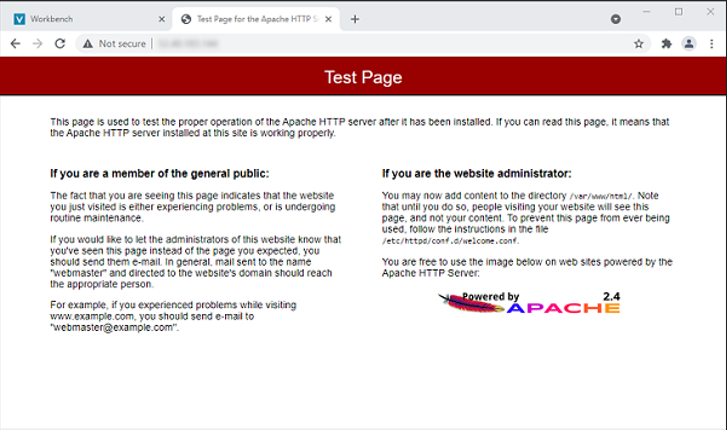Reload the Apache test page

tap(60, 44)
